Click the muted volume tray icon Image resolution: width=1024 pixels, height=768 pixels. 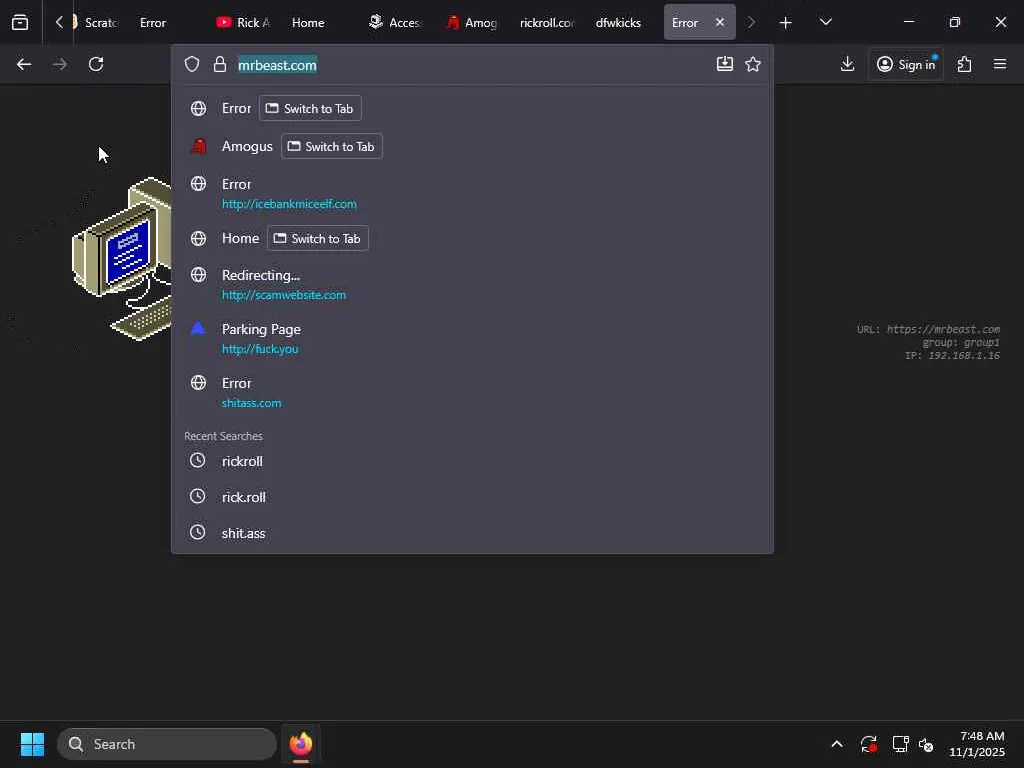click(x=926, y=744)
